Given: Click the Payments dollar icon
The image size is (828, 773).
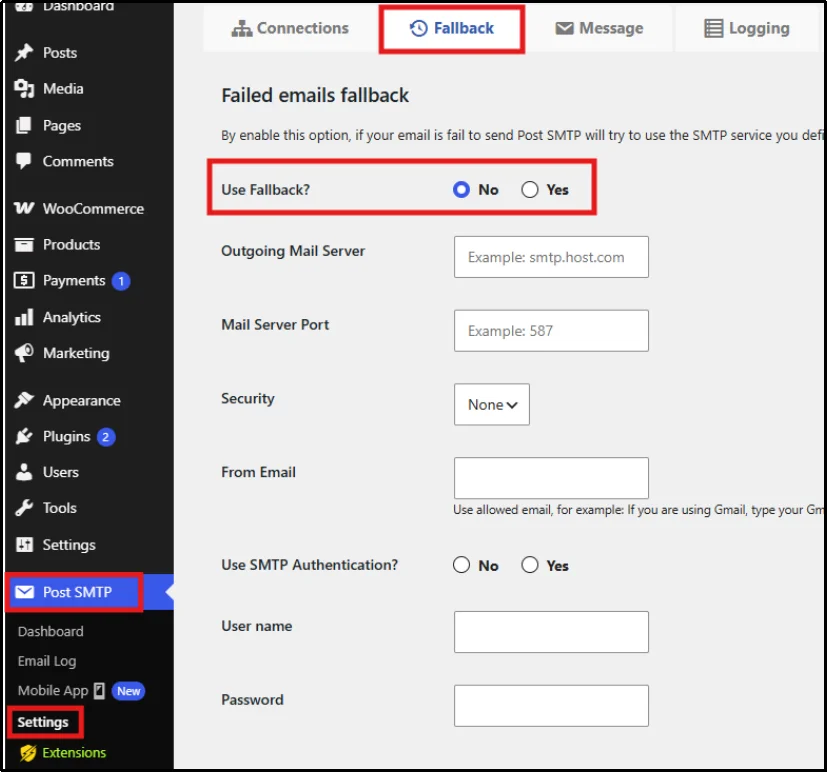Looking at the screenshot, I should 24,280.
